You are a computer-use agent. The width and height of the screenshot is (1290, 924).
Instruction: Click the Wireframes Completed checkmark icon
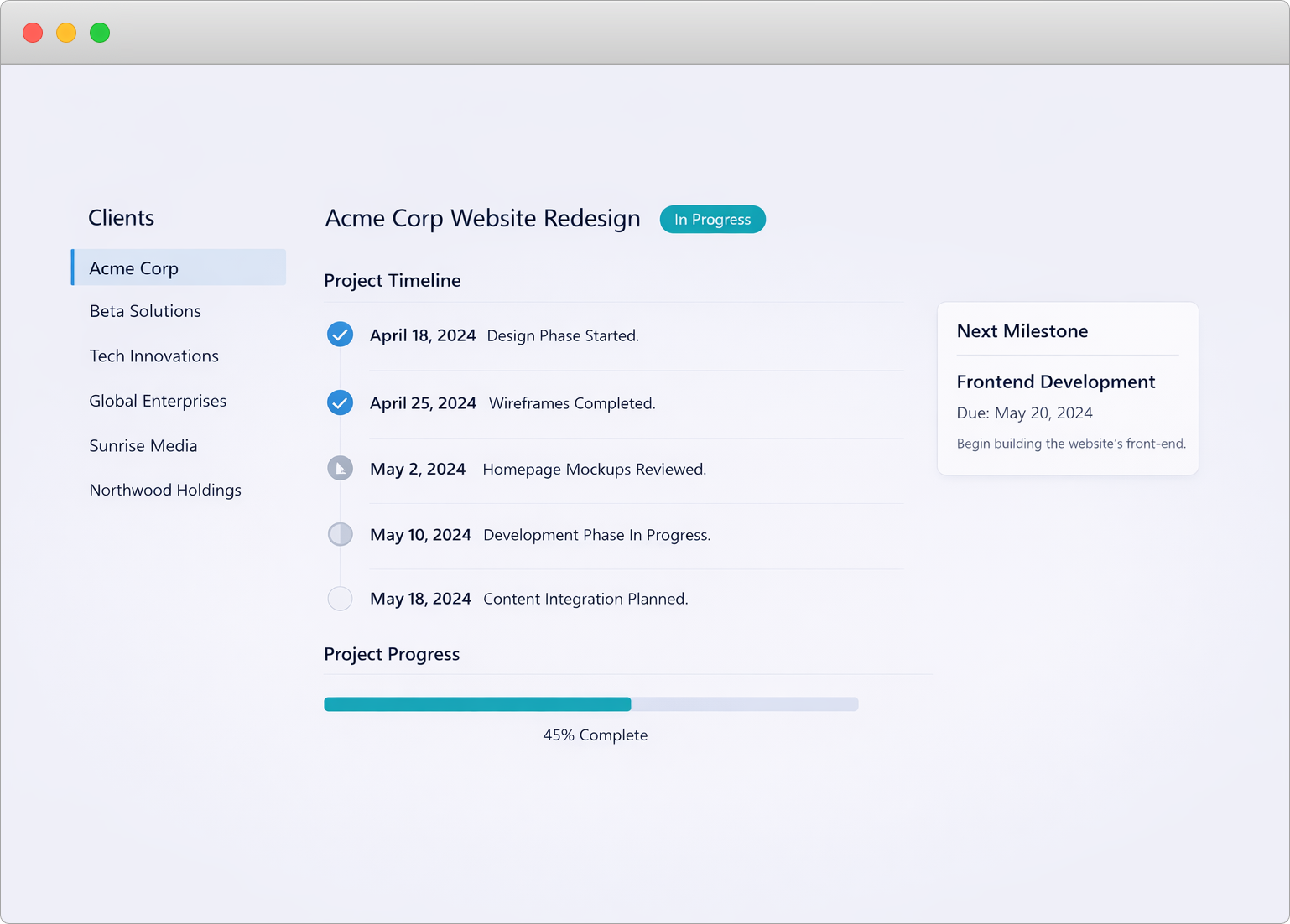[340, 402]
